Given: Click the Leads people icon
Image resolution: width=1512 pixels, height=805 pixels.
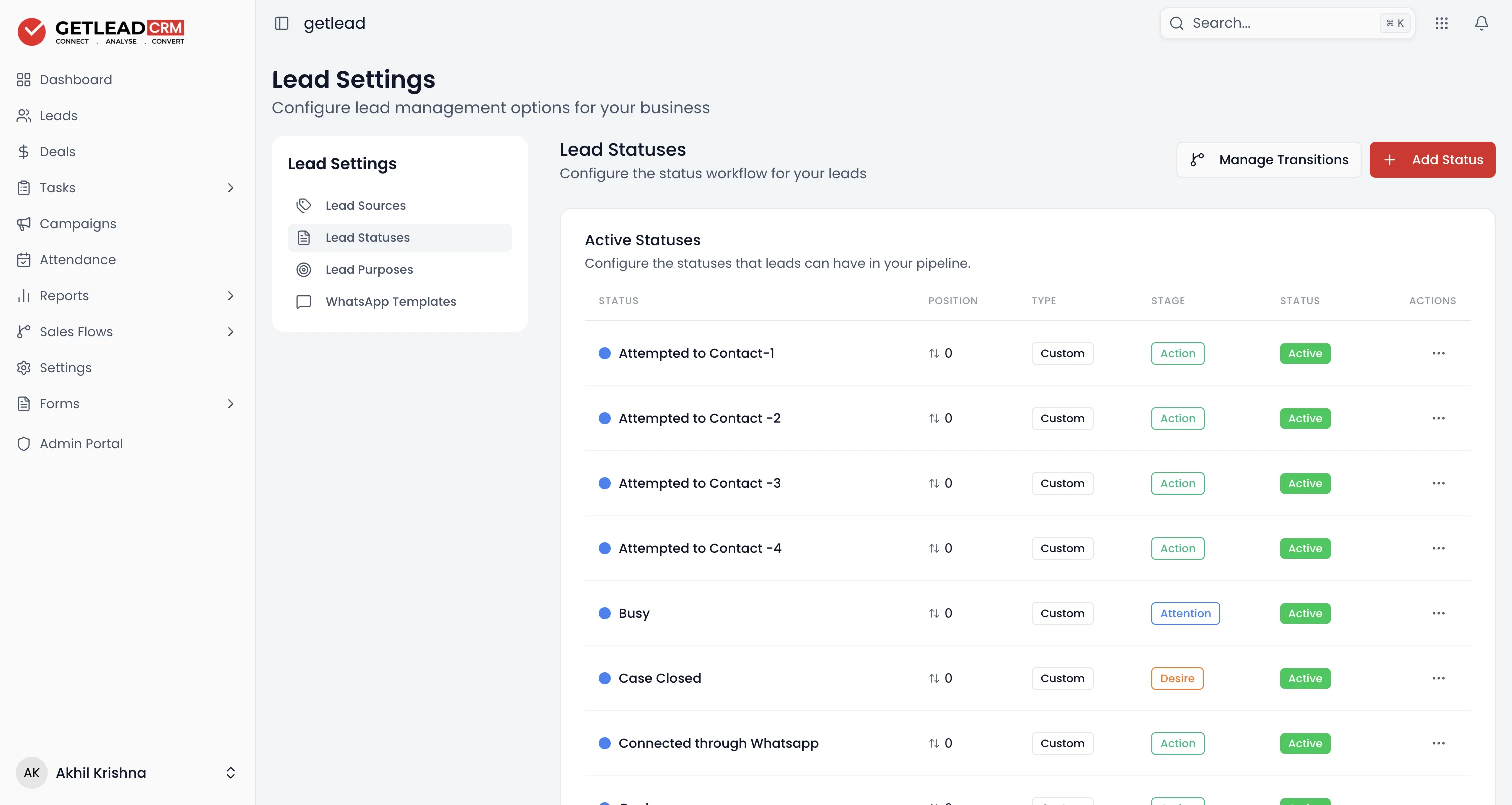Looking at the screenshot, I should pos(24,115).
